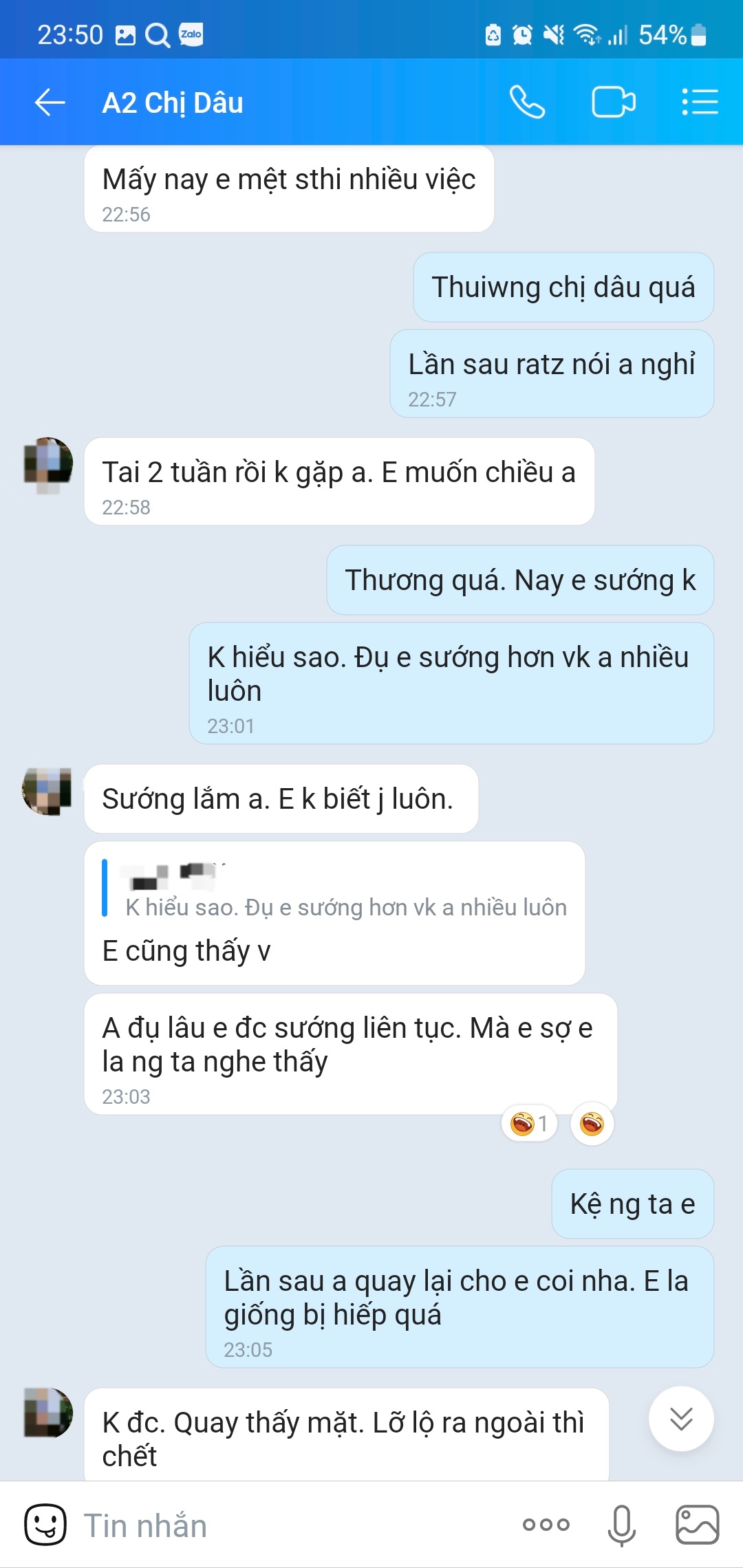Open the conversation options list icon
This screenshot has height=1568, width=743.
700,102
